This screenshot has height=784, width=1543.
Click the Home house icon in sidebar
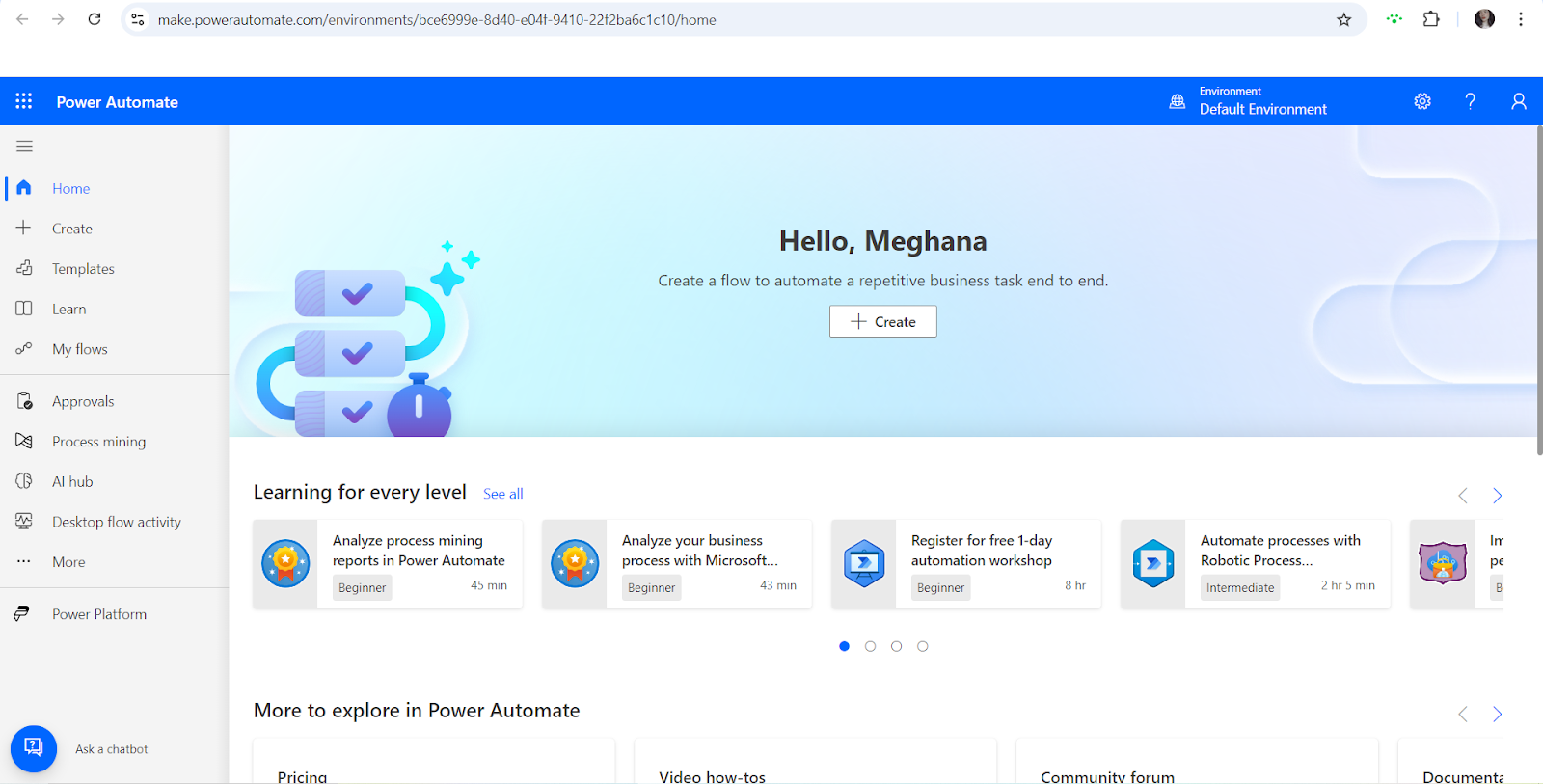pyautogui.click(x=24, y=188)
